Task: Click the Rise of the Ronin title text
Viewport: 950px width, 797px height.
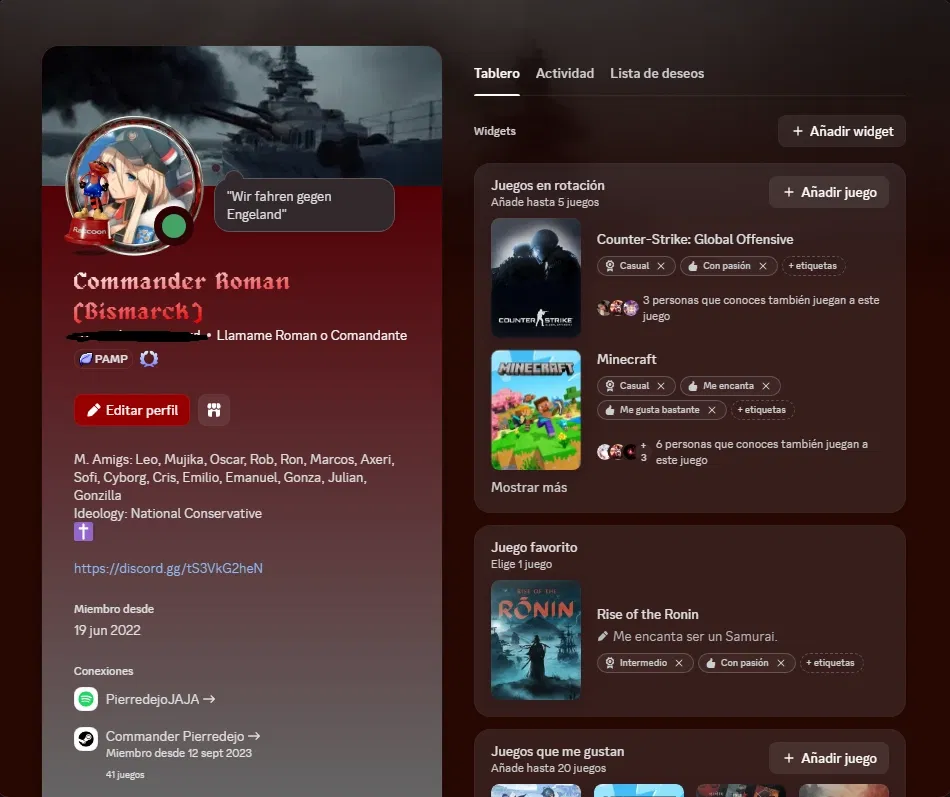Action: (x=648, y=615)
